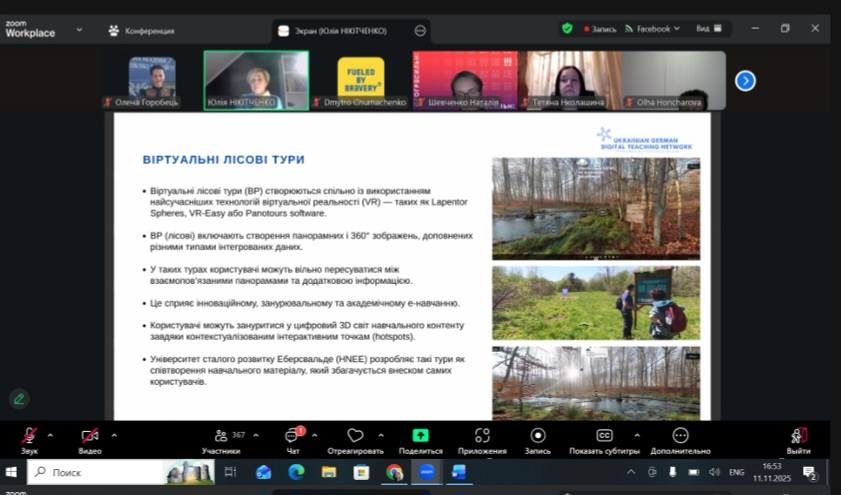The width and height of the screenshot is (841, 495).
Task: Expand video options arrow next to Видео
Action: tap(114, 435)
